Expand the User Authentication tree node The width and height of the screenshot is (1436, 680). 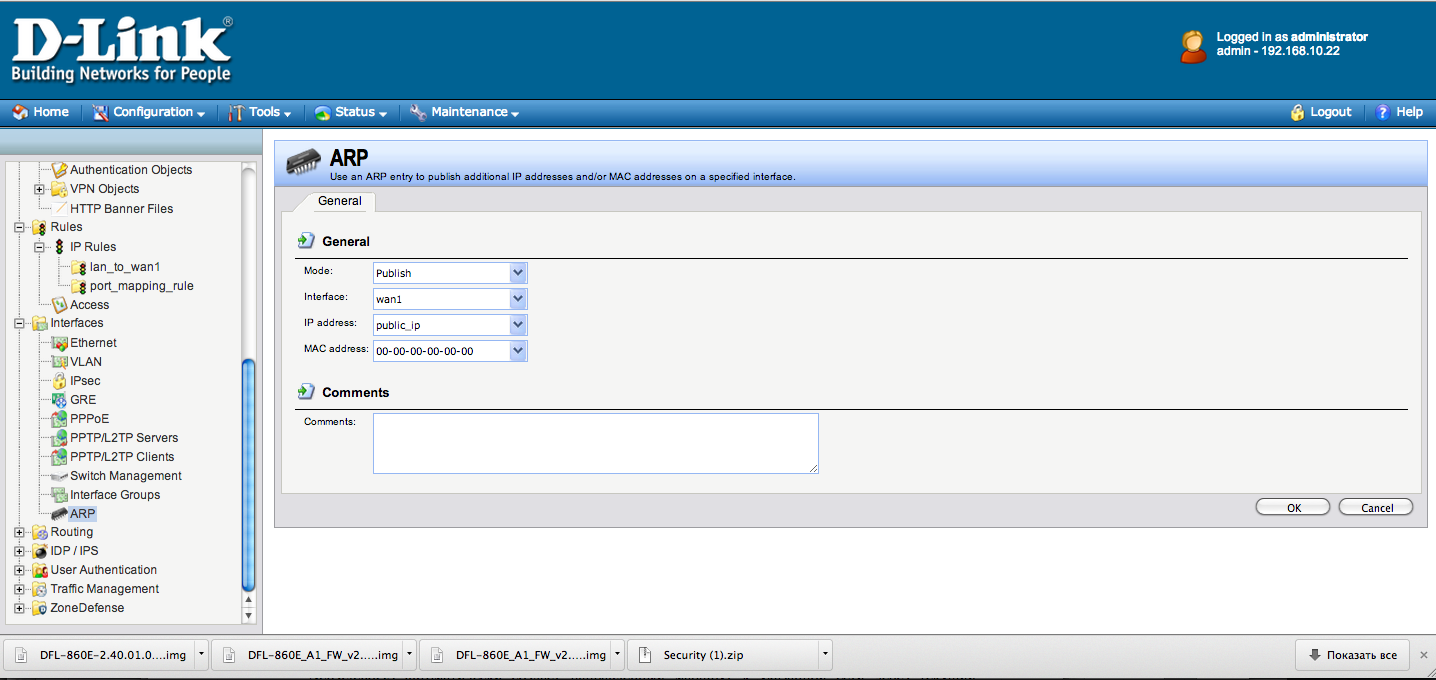[19, 570]
